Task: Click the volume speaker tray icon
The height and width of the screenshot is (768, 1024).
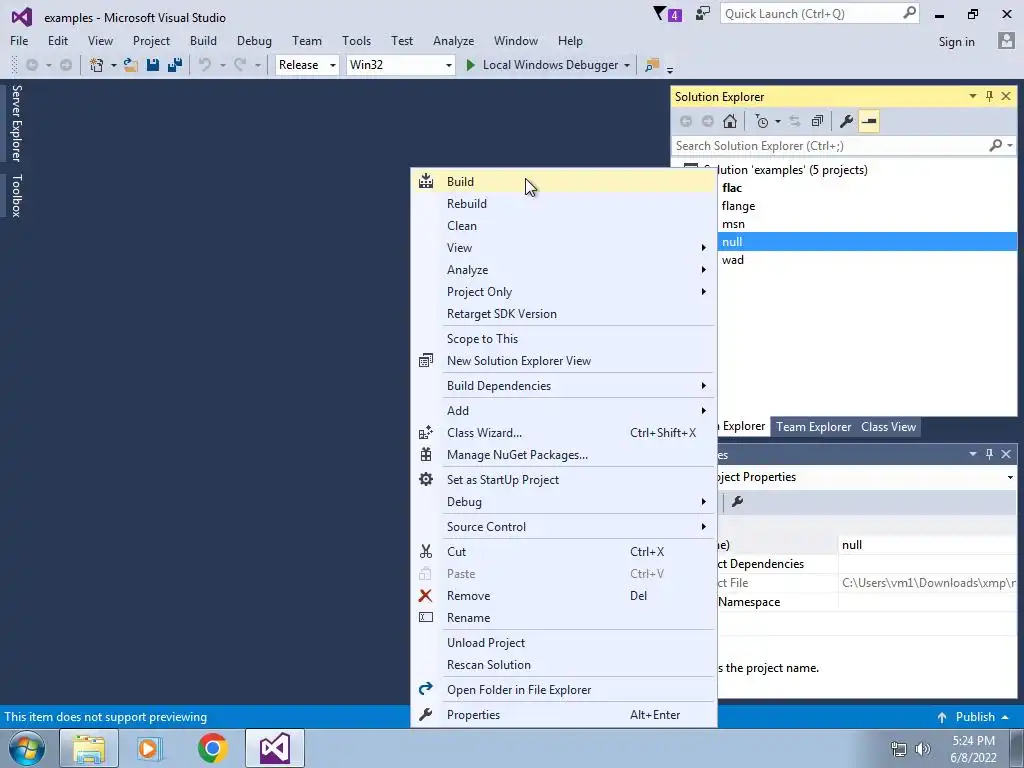Action: pos(922,749)
